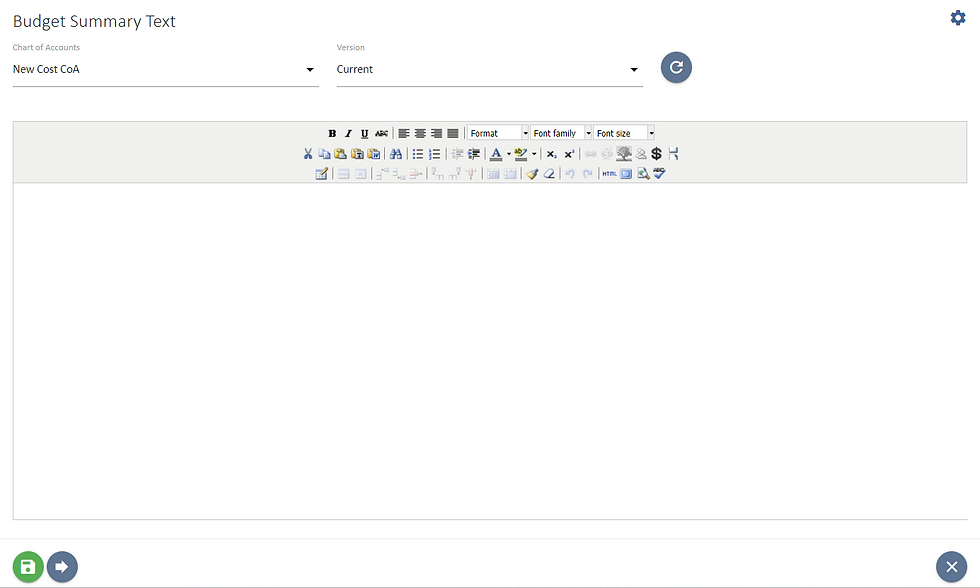This screenshot has width=980, height=588.
Task: Apply superscript formatting
Action: pos(569,154)
